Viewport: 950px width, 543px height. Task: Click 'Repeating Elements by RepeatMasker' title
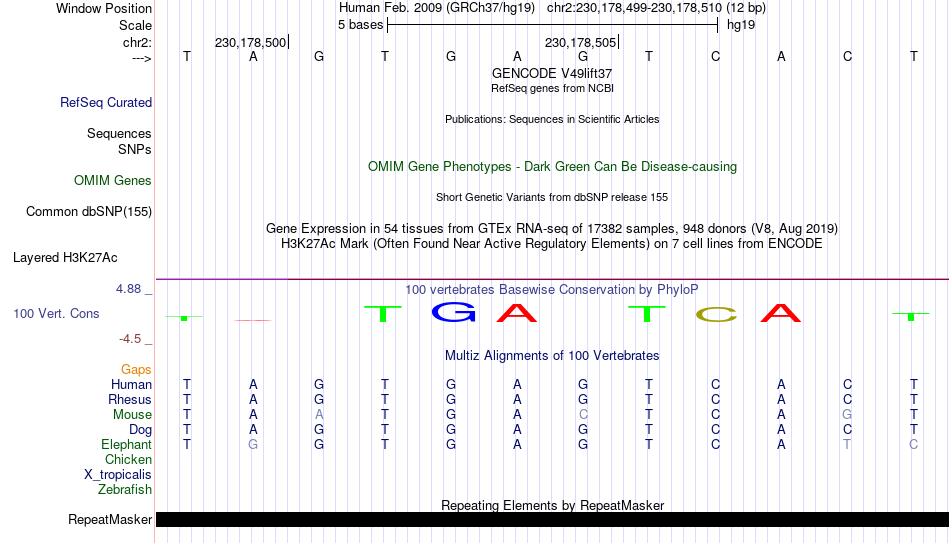pyautogui.click(x=552, y=505)
